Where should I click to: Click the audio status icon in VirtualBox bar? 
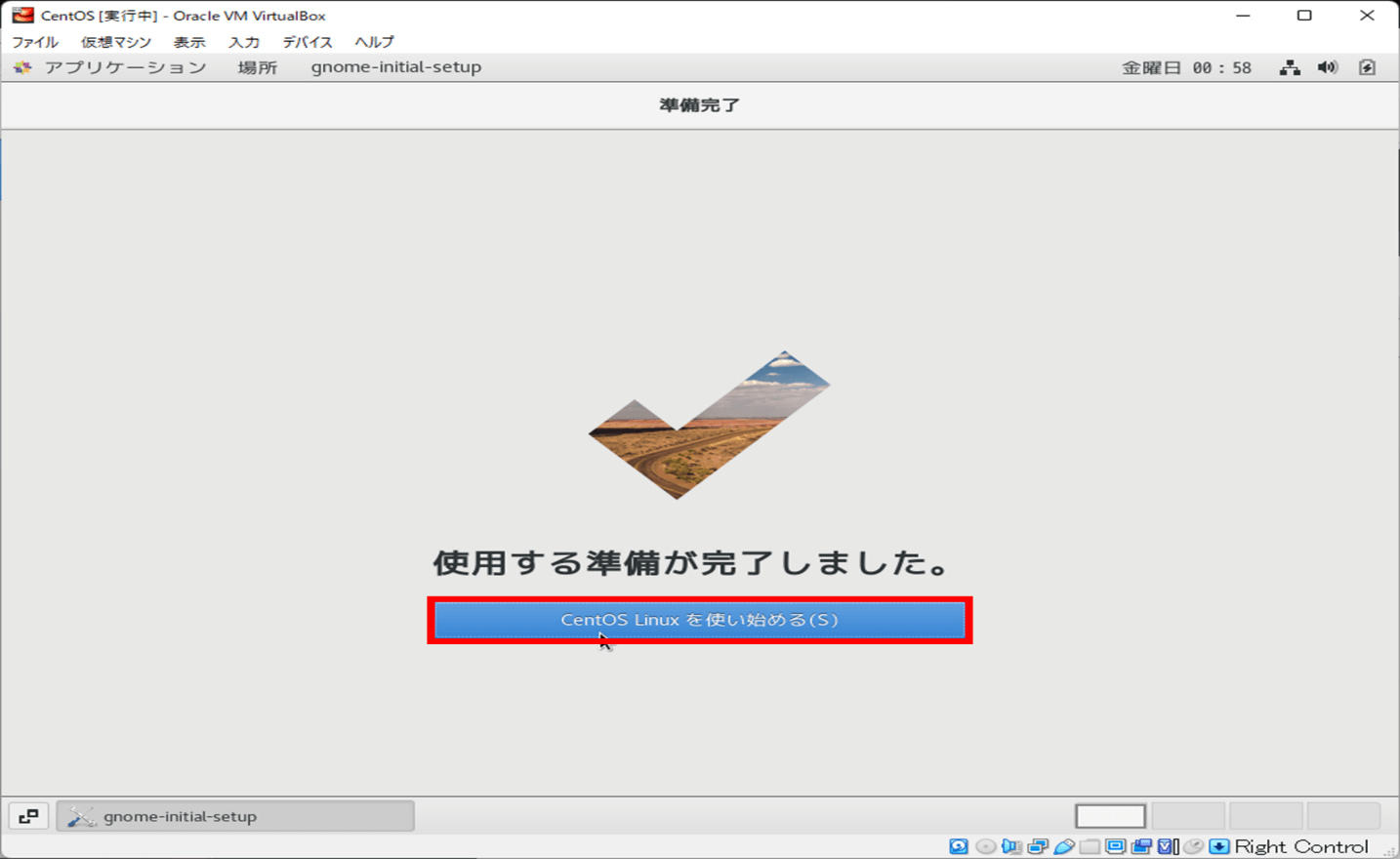(1011, 846)
